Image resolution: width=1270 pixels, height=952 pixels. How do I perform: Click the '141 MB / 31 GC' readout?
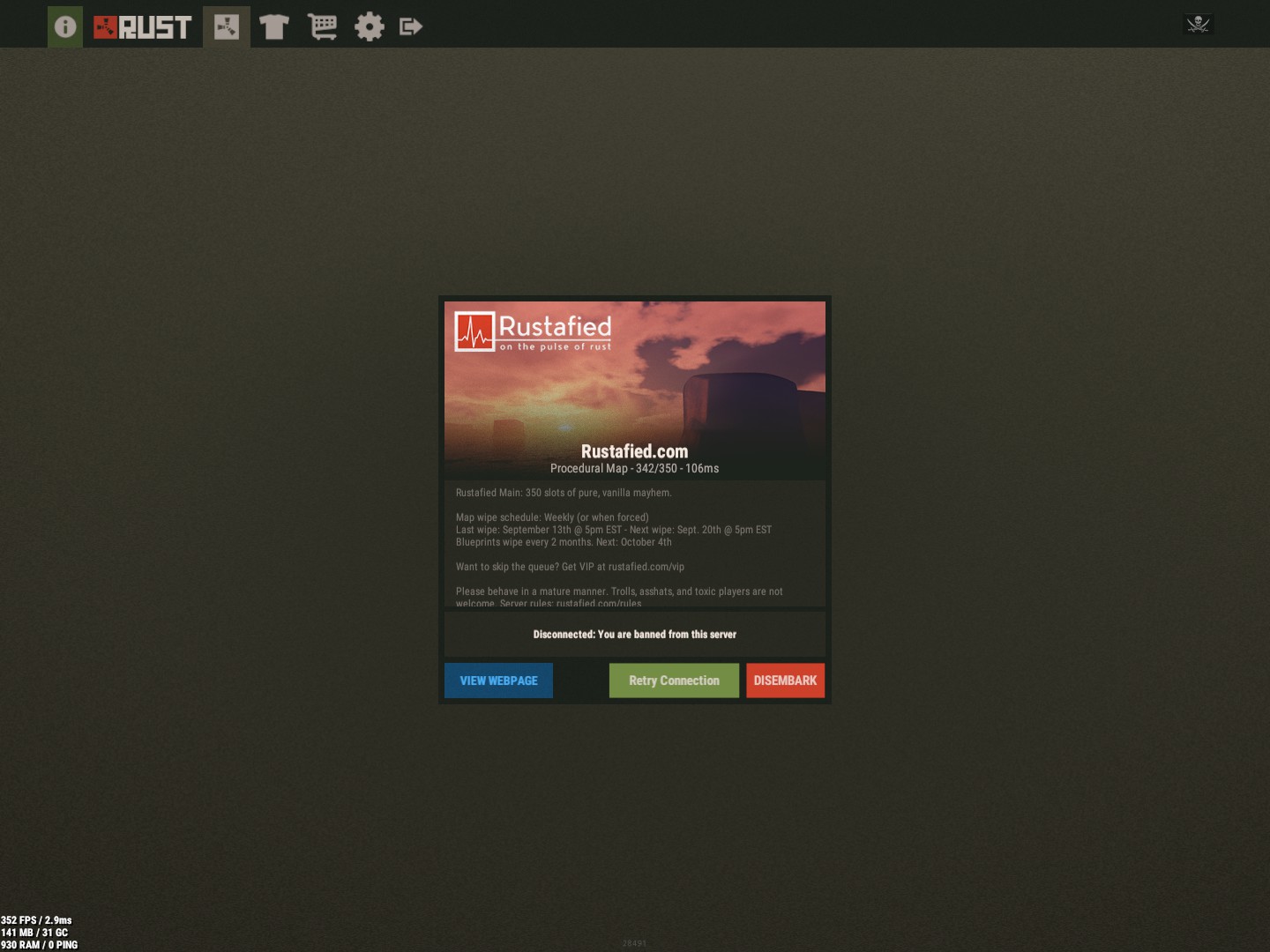34,933
